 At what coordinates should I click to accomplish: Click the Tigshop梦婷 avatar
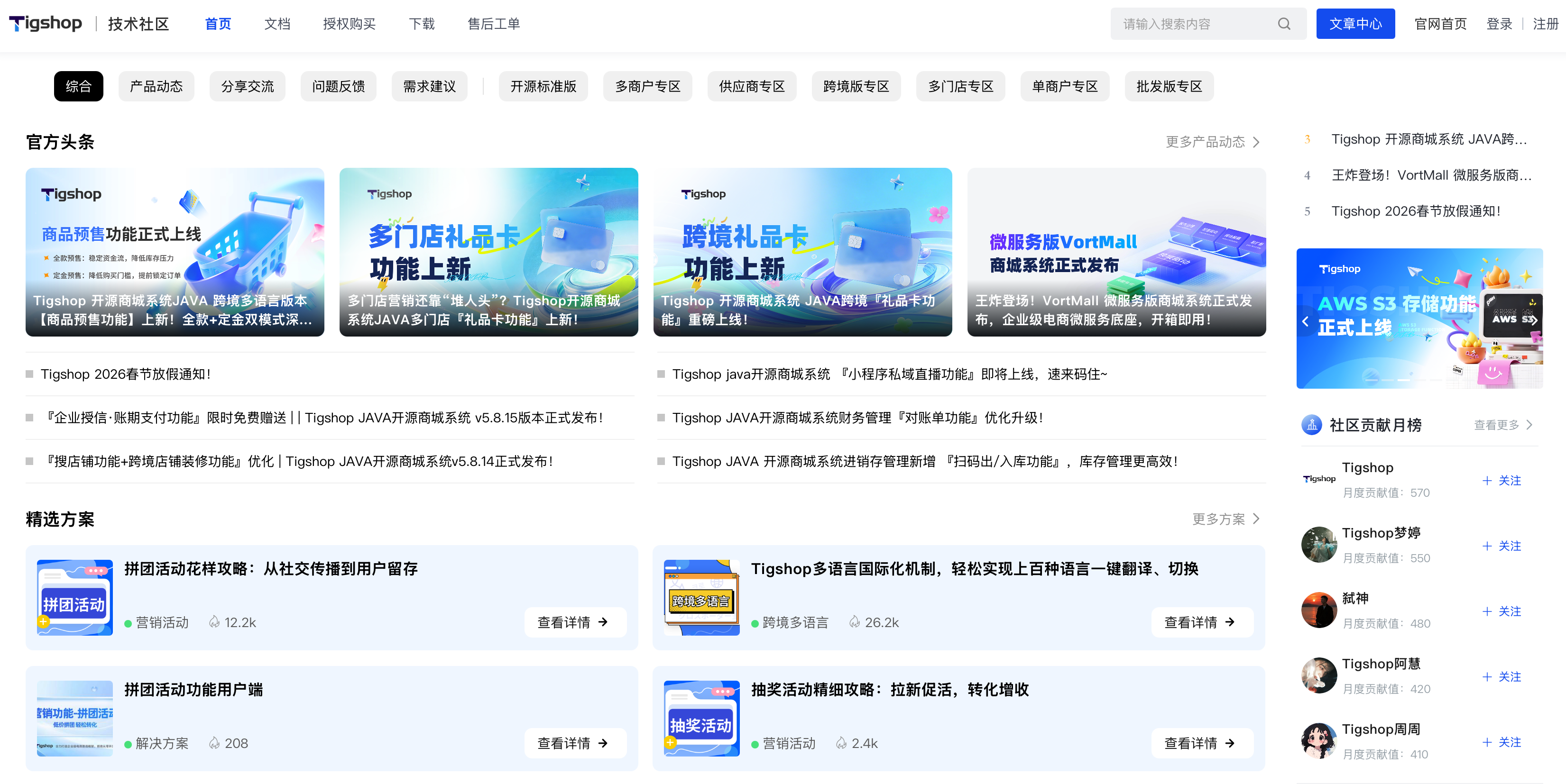[1319, 545]
